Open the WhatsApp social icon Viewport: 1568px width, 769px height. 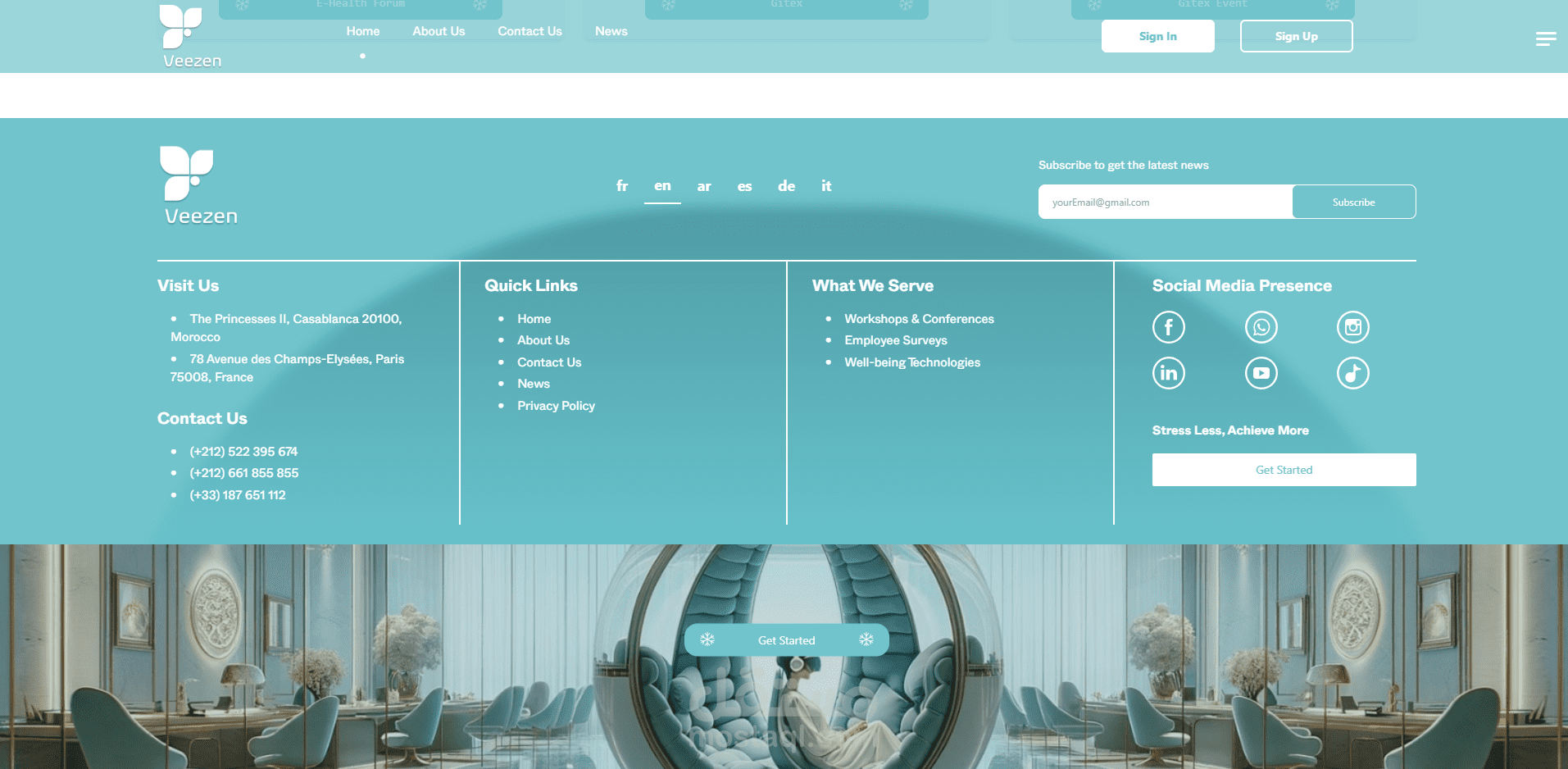tap(1261, 327)
